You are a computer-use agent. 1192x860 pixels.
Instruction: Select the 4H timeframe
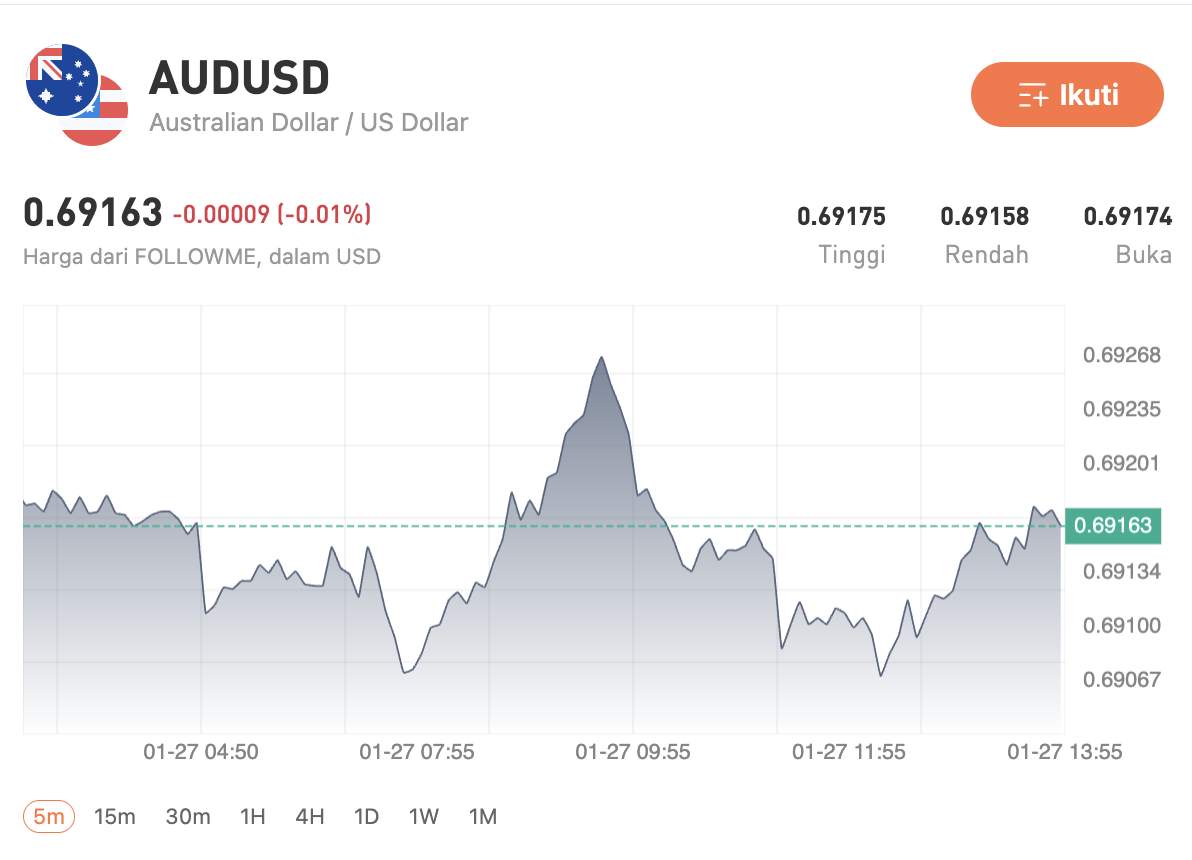309,816
